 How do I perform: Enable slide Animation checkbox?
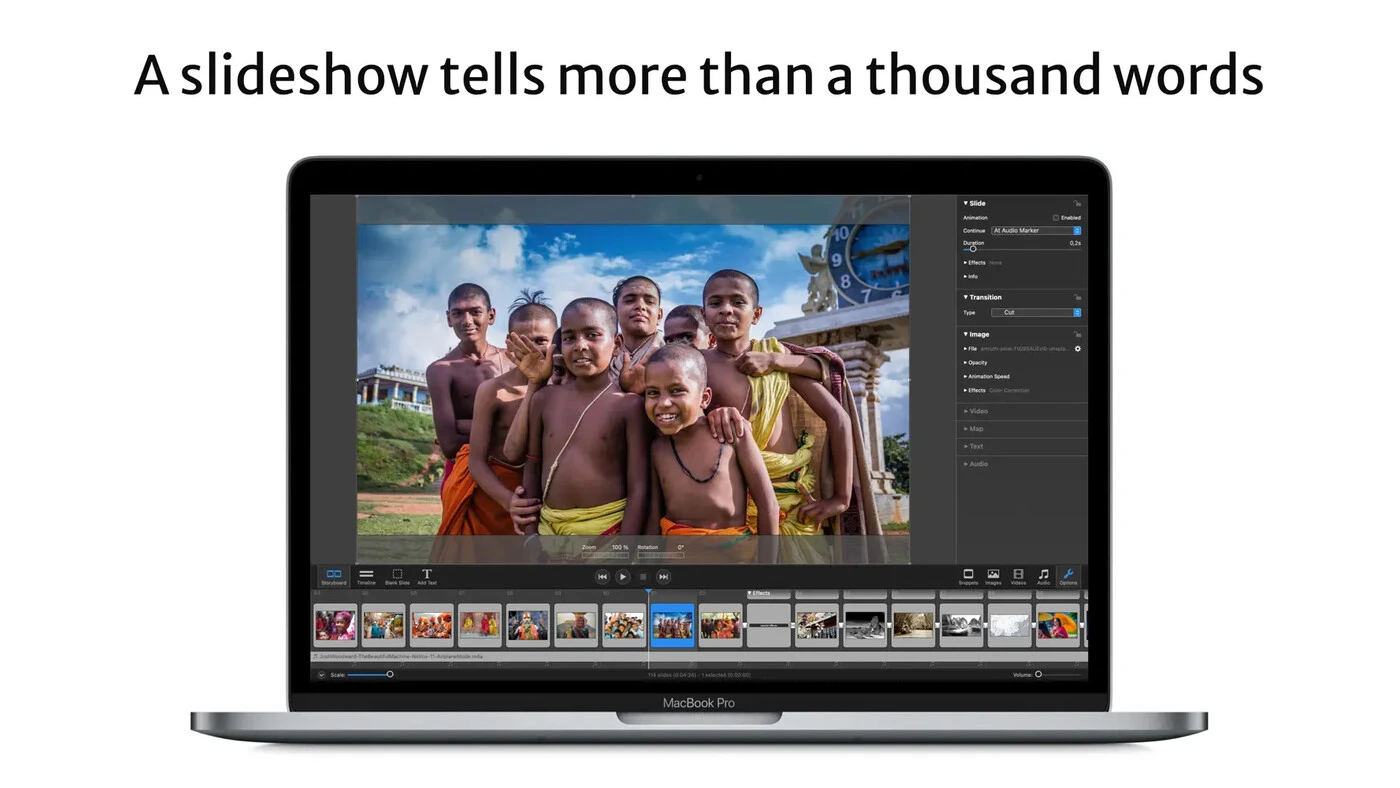pyautogui.click(x=1056, y=217)
